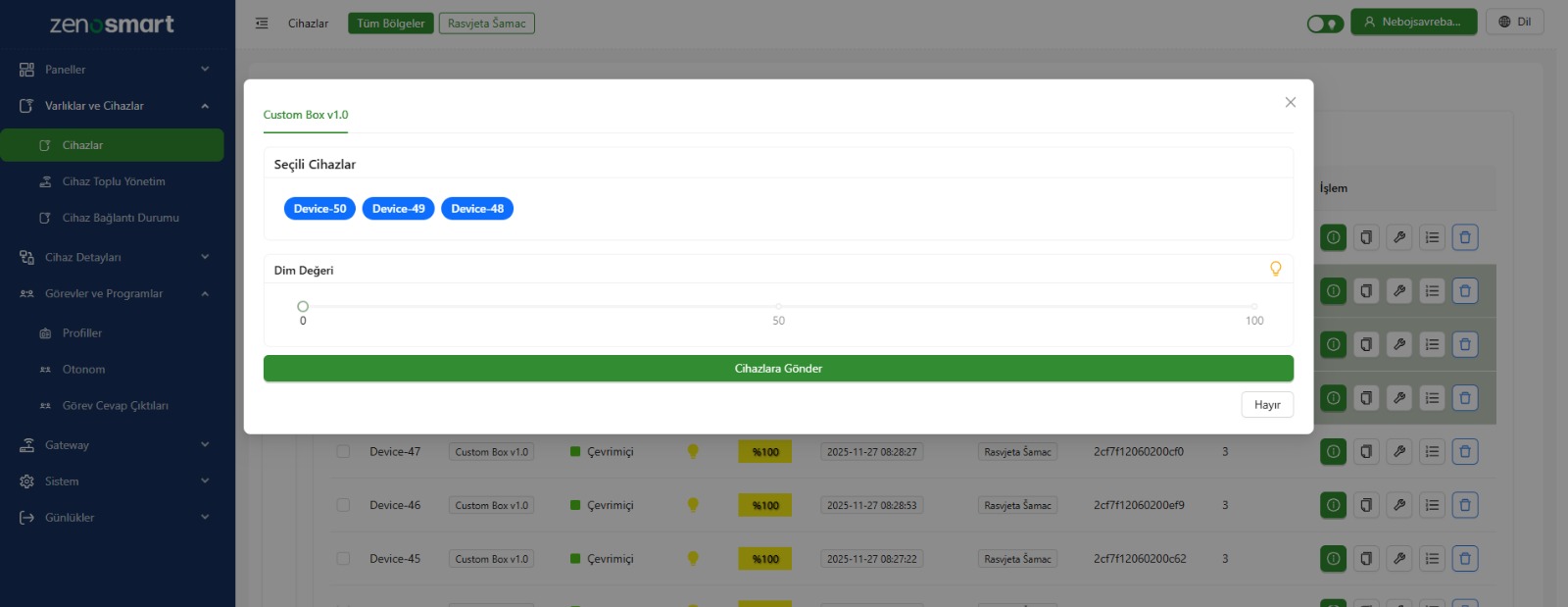The height and width of the screenshot is (607, 1568).
Task: Toggle the theme switch in the header
Action: (x=1324, y=24)
